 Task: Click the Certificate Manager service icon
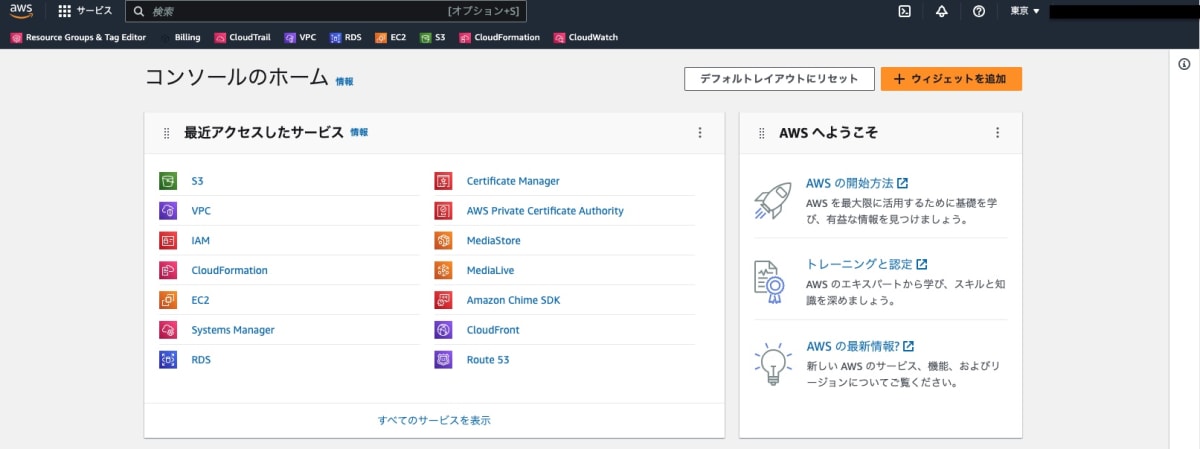(x=443, y=181)
